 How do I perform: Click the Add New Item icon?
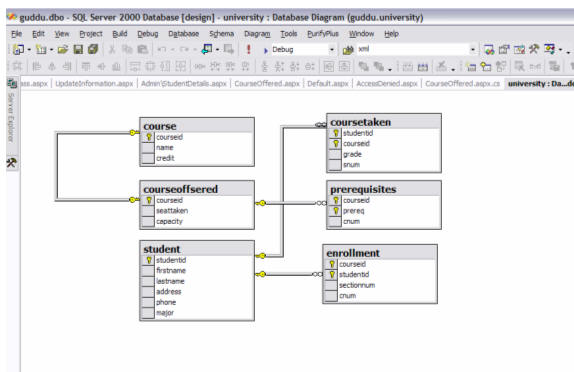pyautogui.click(x=41, y=49)
